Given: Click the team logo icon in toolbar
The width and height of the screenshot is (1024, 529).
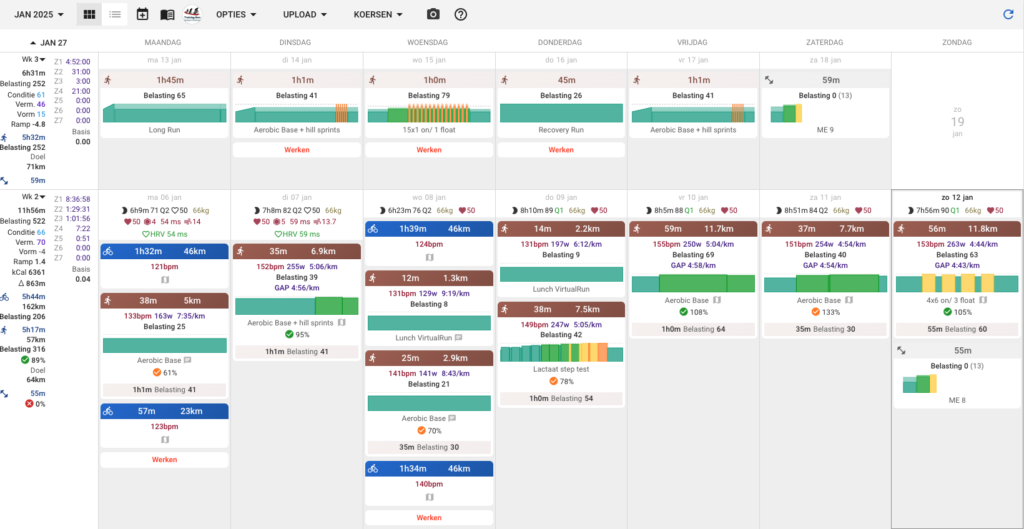Looking at the screenshot, I should [x=192, y=15].
